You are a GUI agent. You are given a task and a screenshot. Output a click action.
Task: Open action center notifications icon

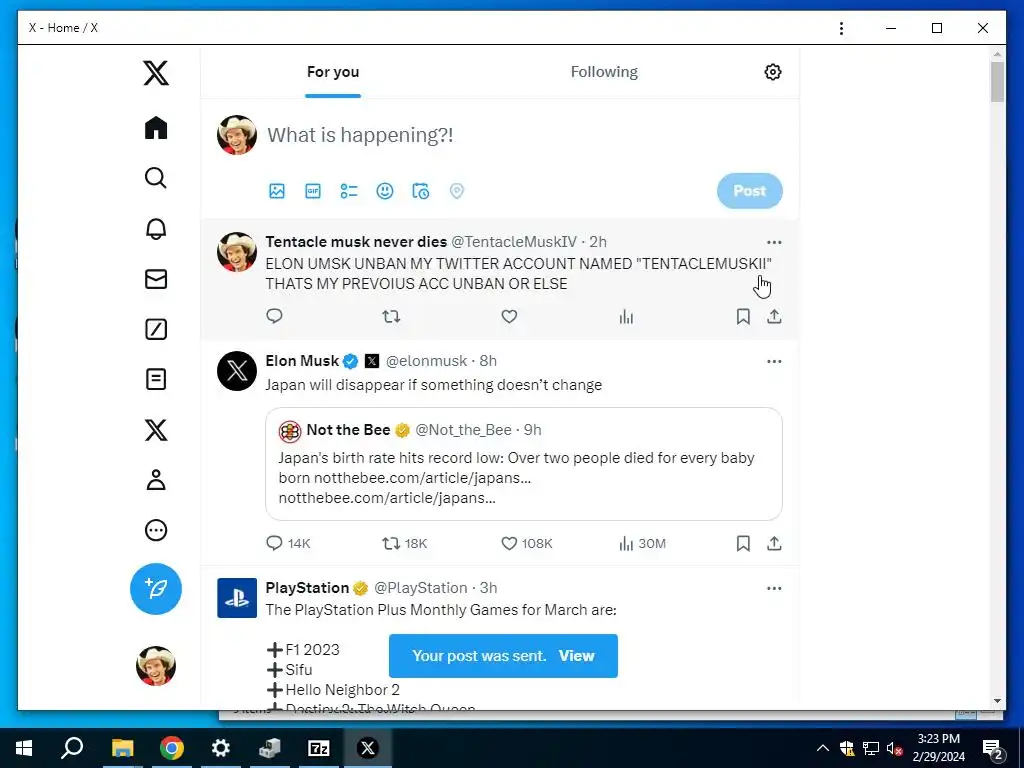click(992, 749)
